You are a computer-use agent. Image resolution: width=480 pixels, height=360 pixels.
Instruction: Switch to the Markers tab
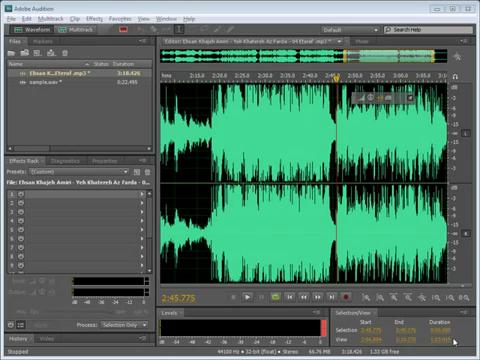click(x=43, y=41)
